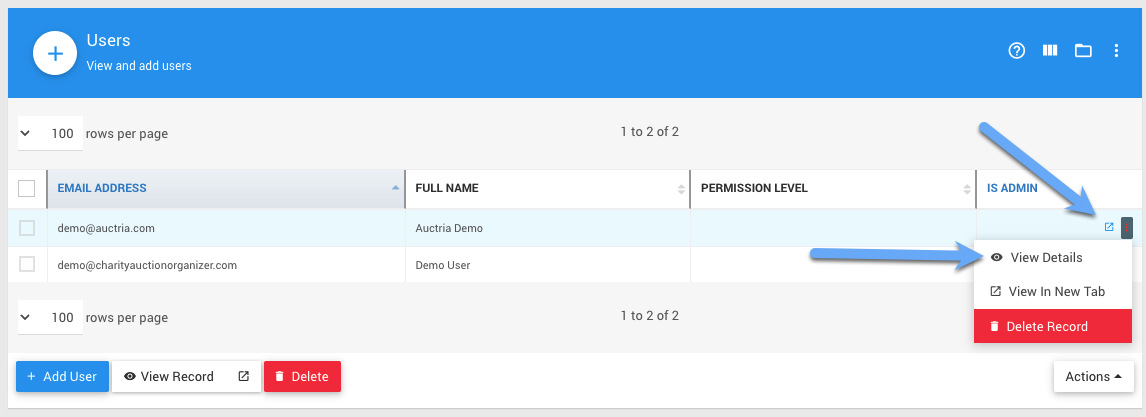Click the red Delete button

(x=302, y=377)
